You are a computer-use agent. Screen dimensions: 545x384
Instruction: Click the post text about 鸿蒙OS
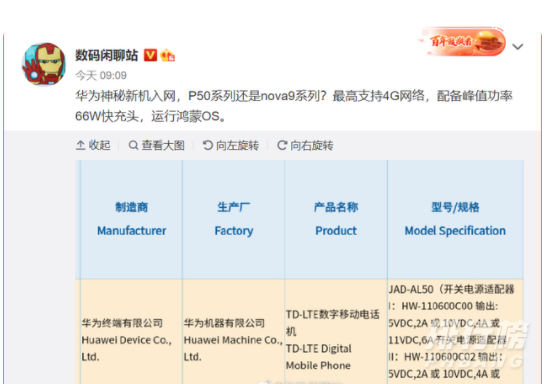[294, 106]
